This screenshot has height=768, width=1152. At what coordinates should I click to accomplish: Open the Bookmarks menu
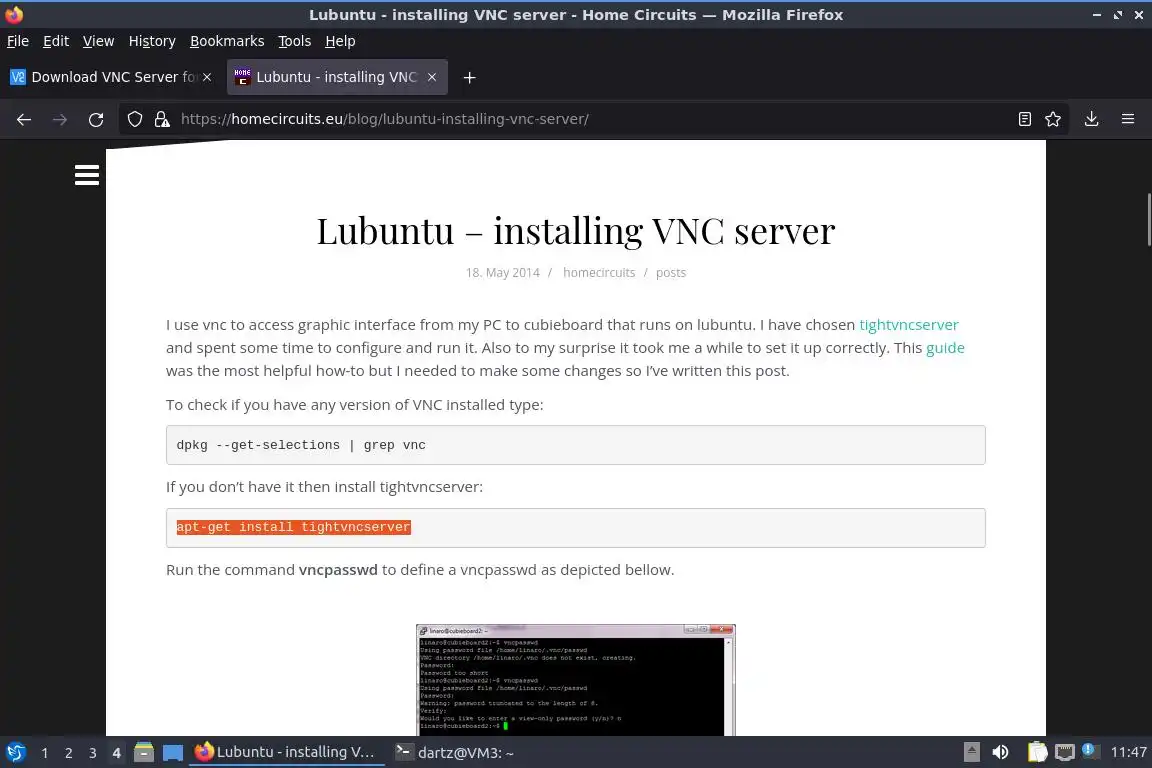(227, 41)
